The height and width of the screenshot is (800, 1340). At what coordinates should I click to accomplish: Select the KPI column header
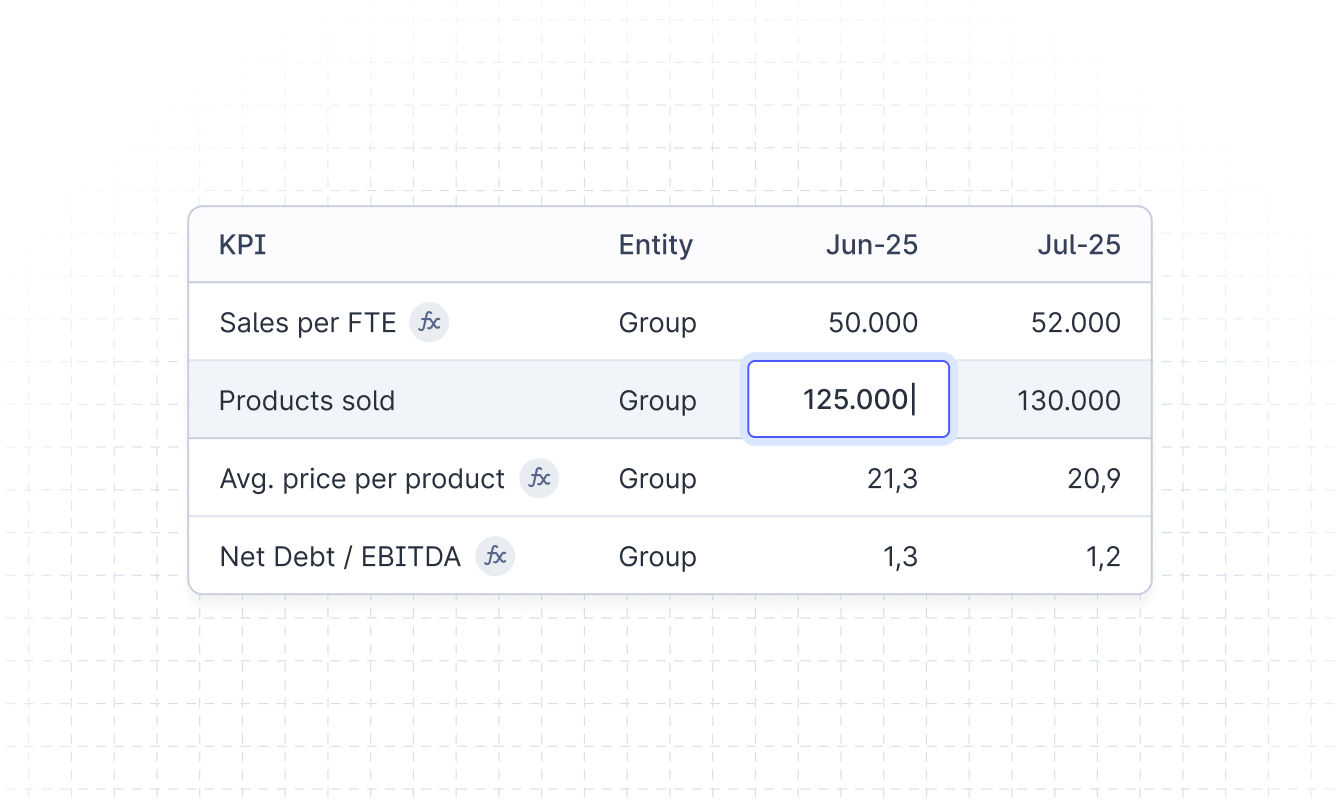242,245
